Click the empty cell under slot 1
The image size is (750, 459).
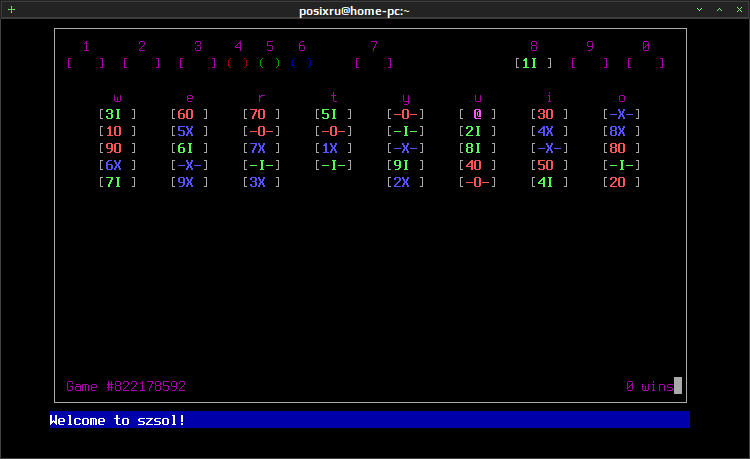86,63
